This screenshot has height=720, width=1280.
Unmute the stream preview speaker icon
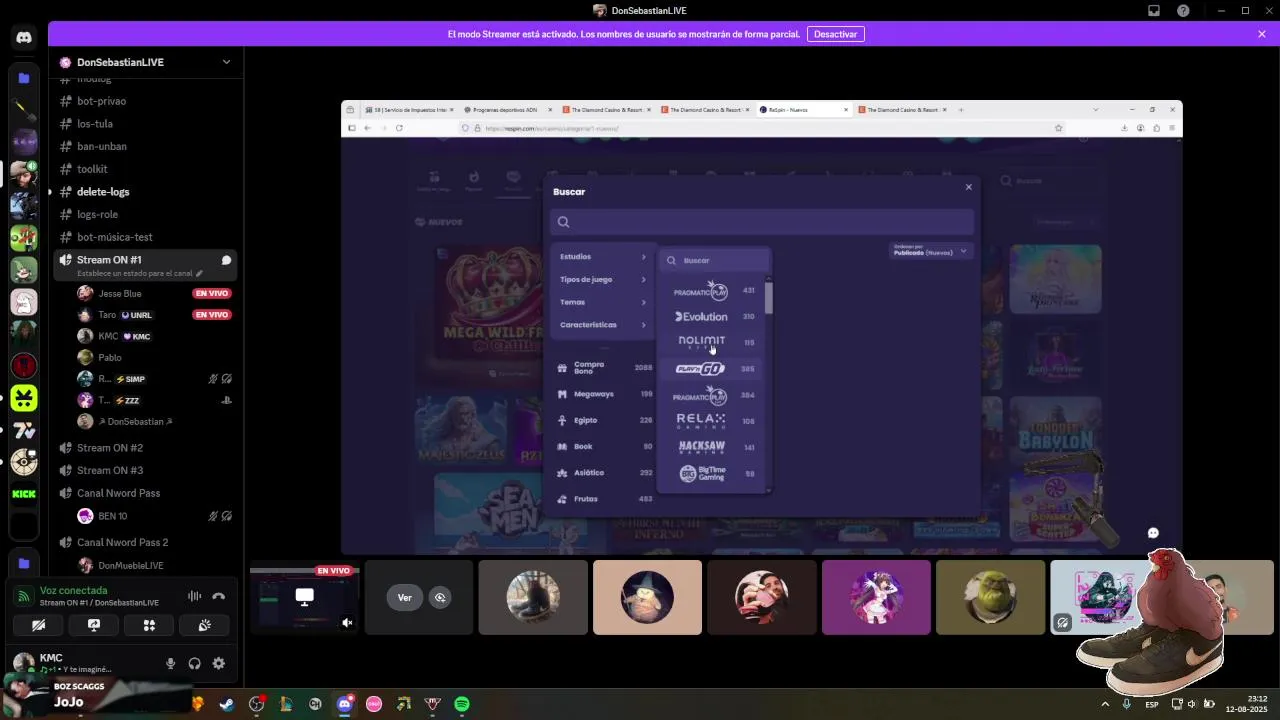[x=347, y=622]
